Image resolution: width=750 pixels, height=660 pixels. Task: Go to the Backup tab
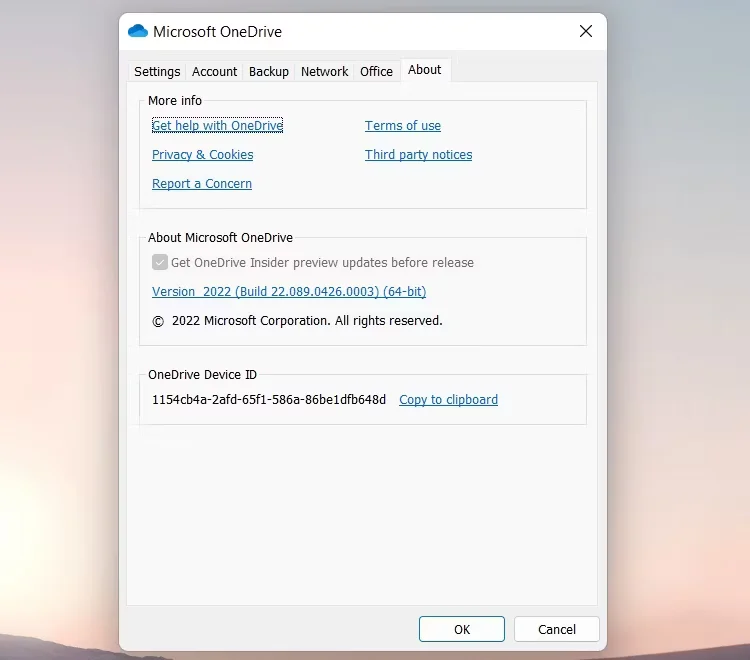269,72
